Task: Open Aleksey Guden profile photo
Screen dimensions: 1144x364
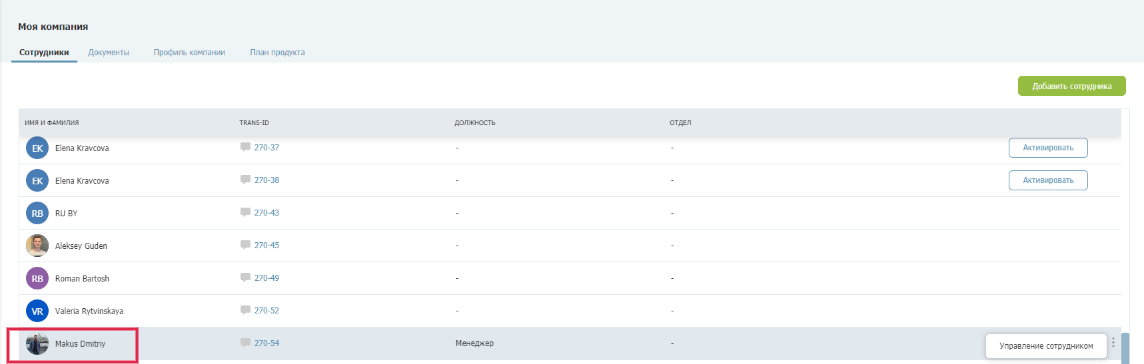Action: pos(37,246)
